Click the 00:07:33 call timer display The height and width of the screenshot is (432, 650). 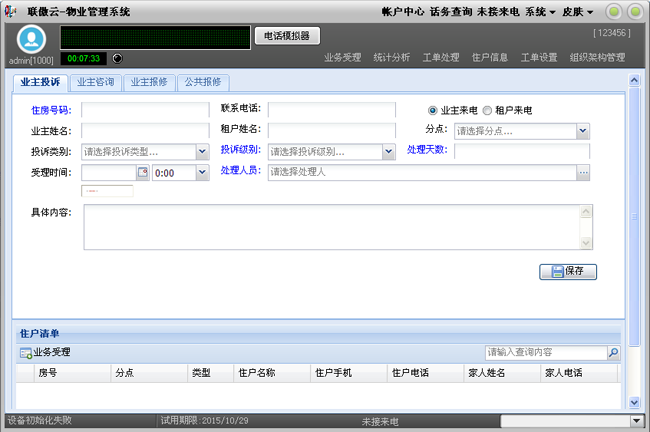tap(84, 58)
